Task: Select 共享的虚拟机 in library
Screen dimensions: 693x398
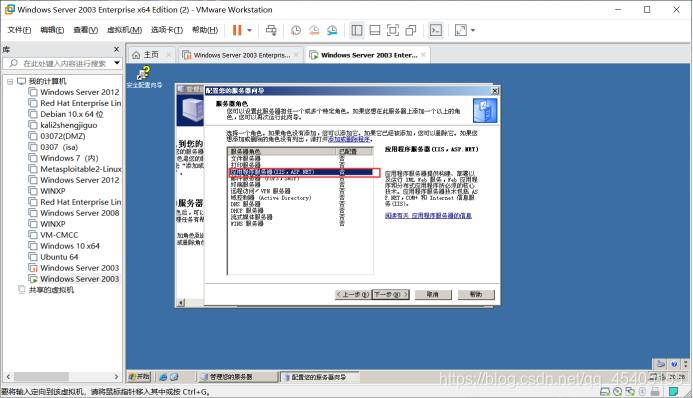Action: click(51, 290)
